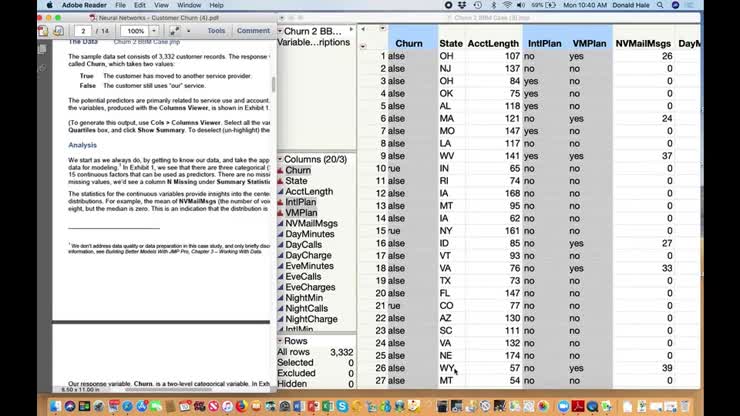
Task: Select the IntlPlan column header
Action: (545, 43)
